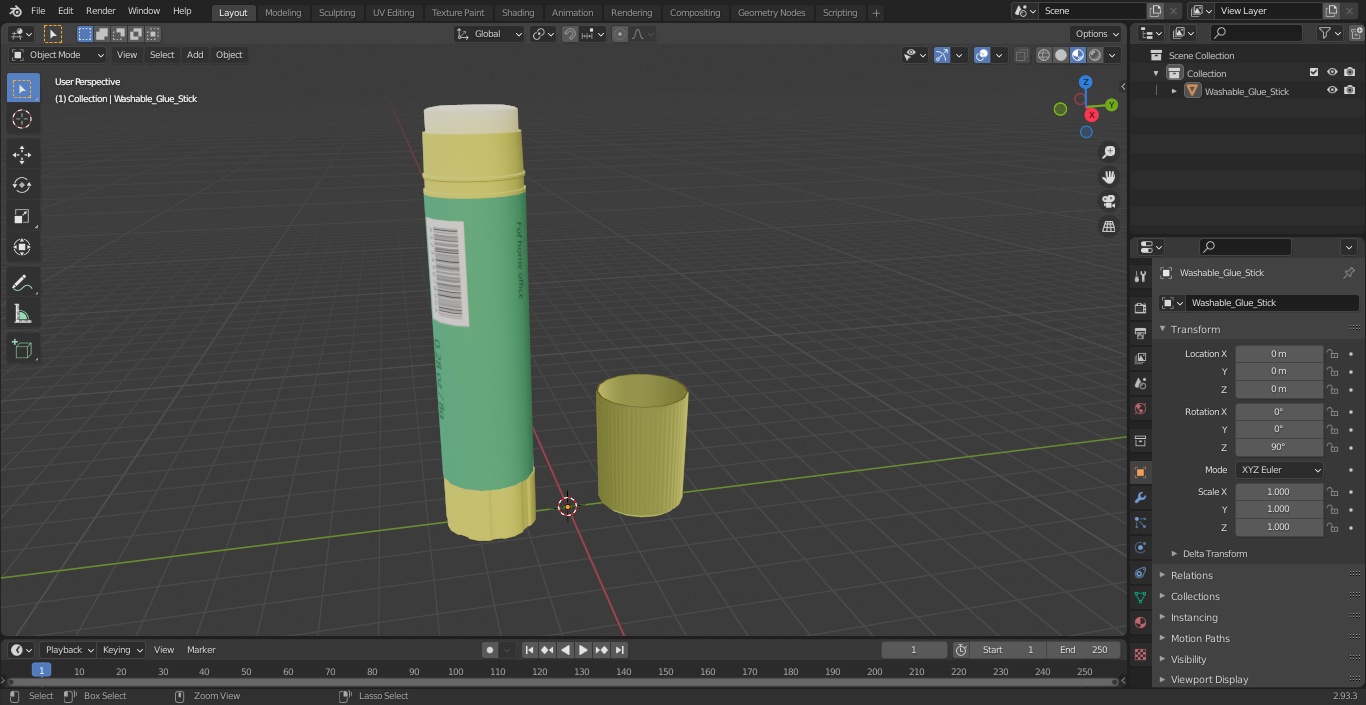Open the Render properties tab
Screen dimensions: 1366x705
(1140, 308)
